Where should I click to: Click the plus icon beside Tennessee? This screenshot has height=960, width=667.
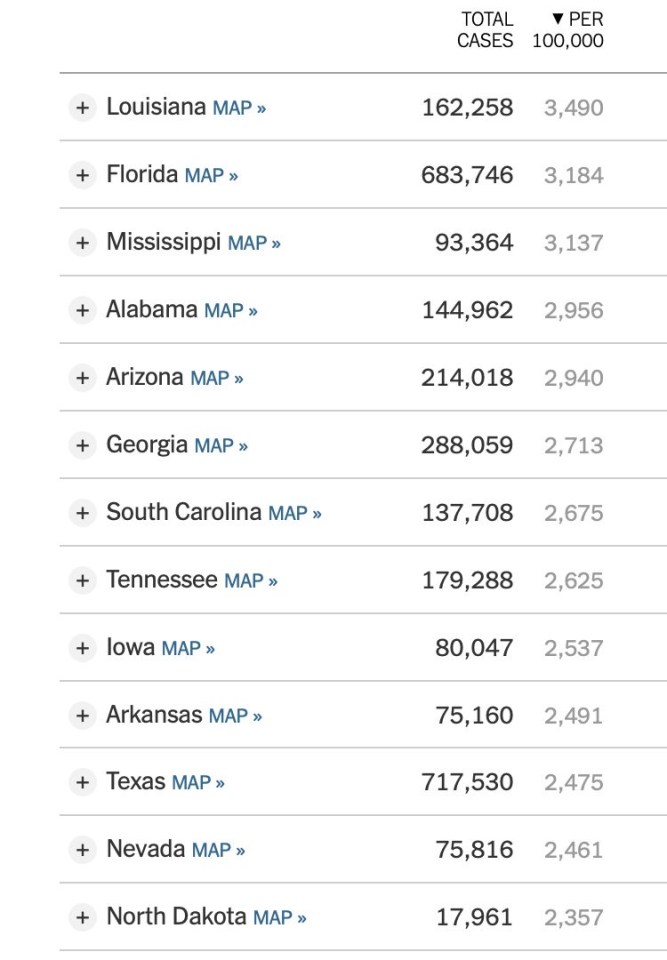click(x=82, y=580)
